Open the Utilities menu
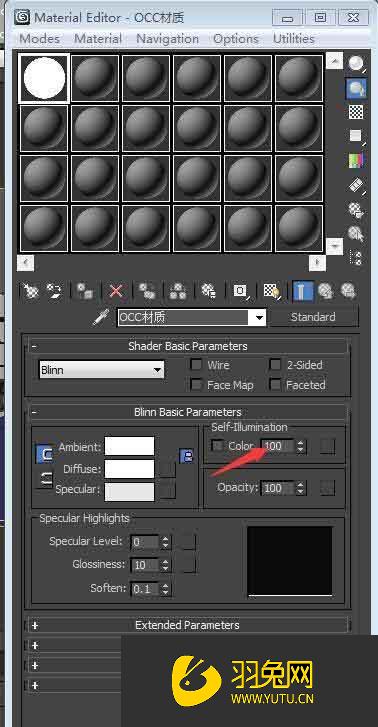The image size is (378, 727). click(x=294, y=39)
